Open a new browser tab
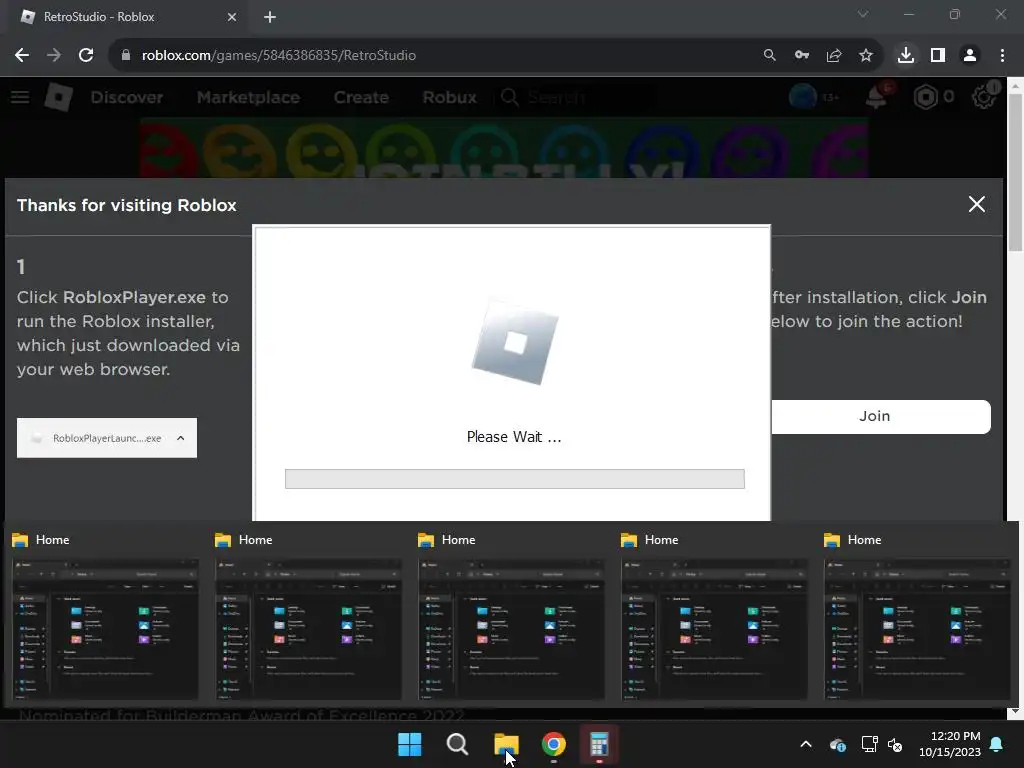The height and width of the screenshot is (768, 1024). 270,17
